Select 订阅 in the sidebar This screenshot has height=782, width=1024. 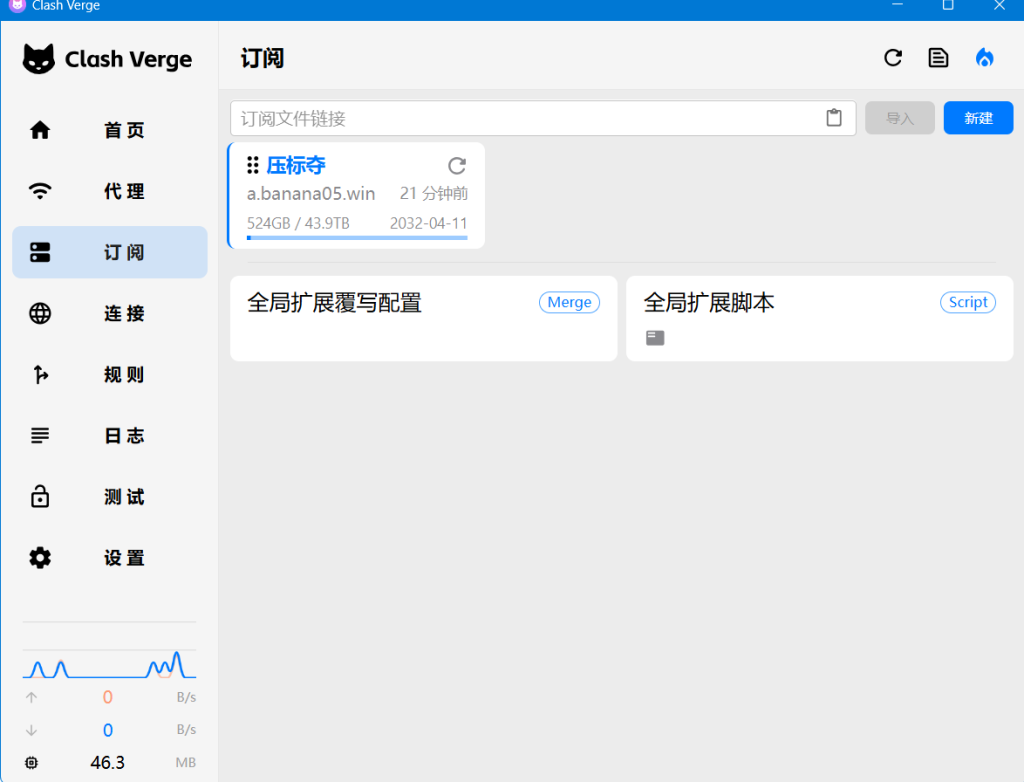pyautogui.click(x=110, y=252)
